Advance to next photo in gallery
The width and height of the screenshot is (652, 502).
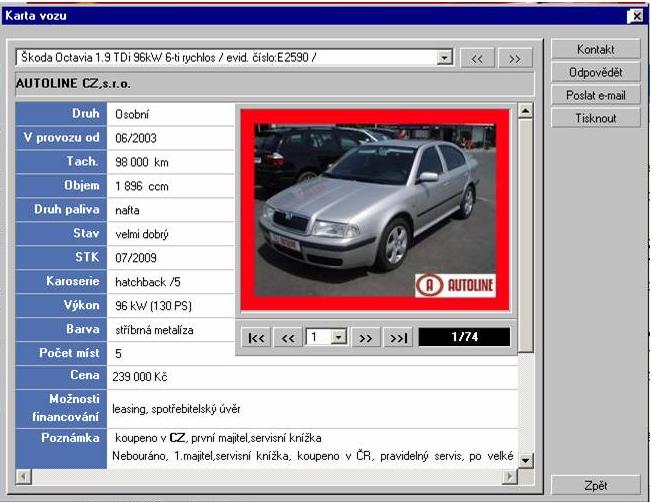(366, 338)
